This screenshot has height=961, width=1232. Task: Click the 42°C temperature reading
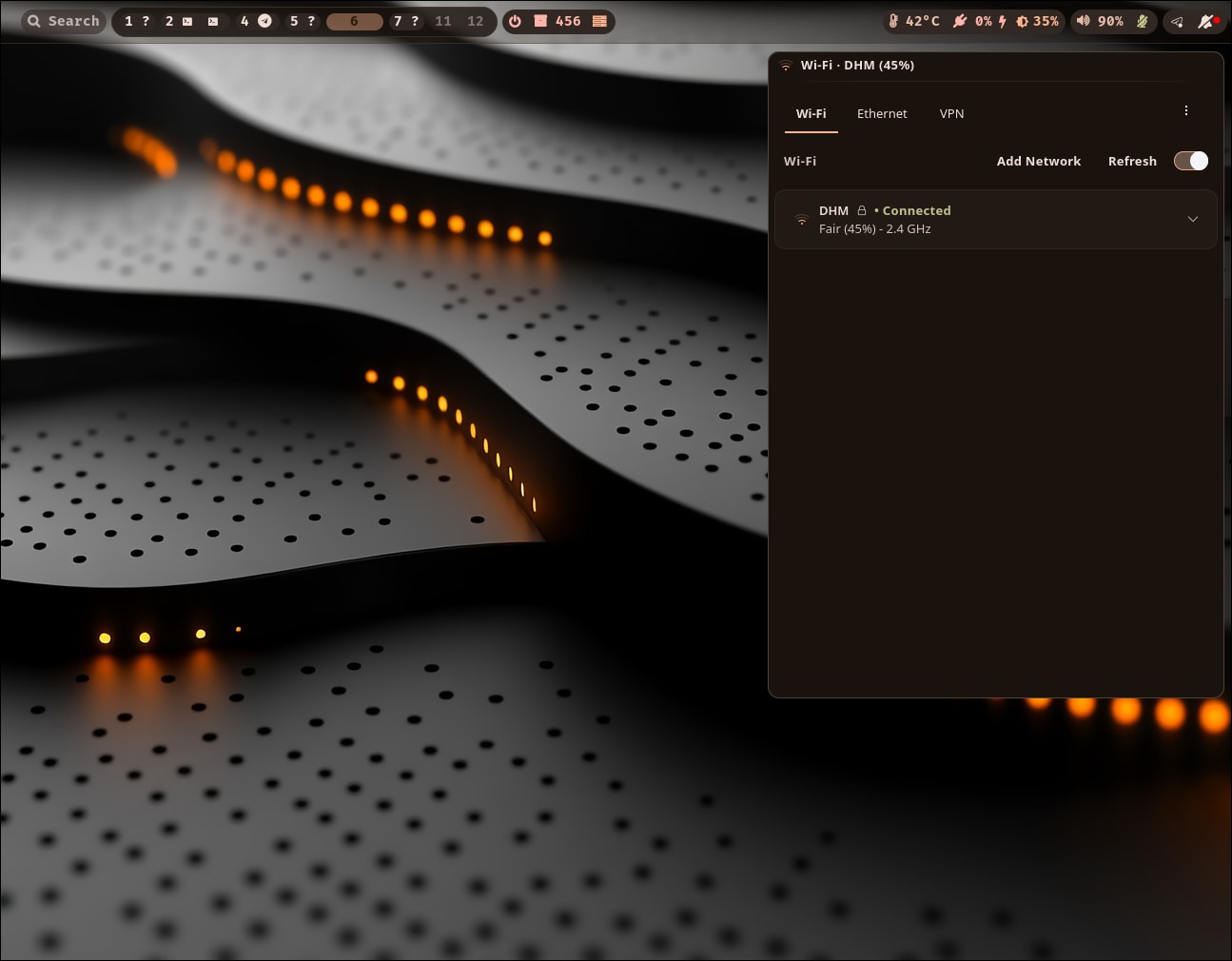point(922,21)
